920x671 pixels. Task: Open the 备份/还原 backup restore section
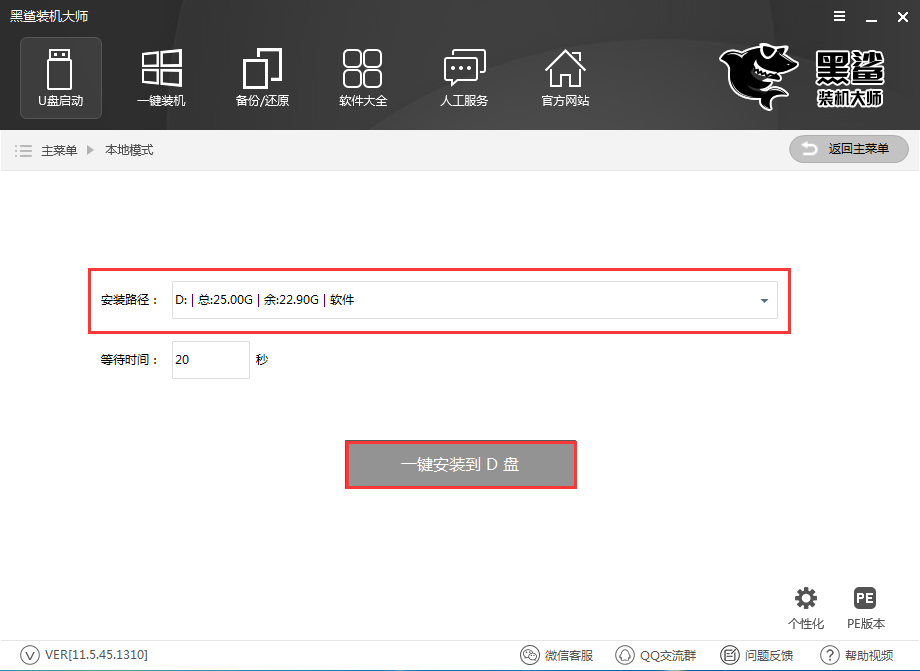[x=262, y=76]
